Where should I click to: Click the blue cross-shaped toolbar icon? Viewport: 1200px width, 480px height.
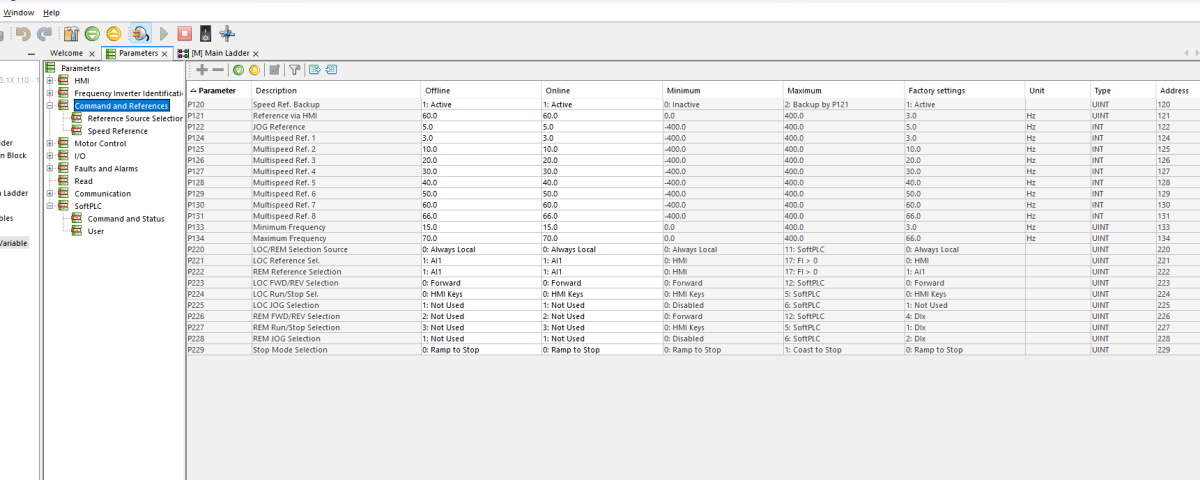(227, 33)
